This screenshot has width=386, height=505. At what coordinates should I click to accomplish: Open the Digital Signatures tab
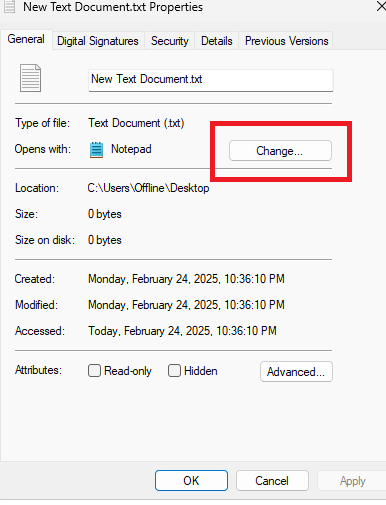[x=98, y=41]
